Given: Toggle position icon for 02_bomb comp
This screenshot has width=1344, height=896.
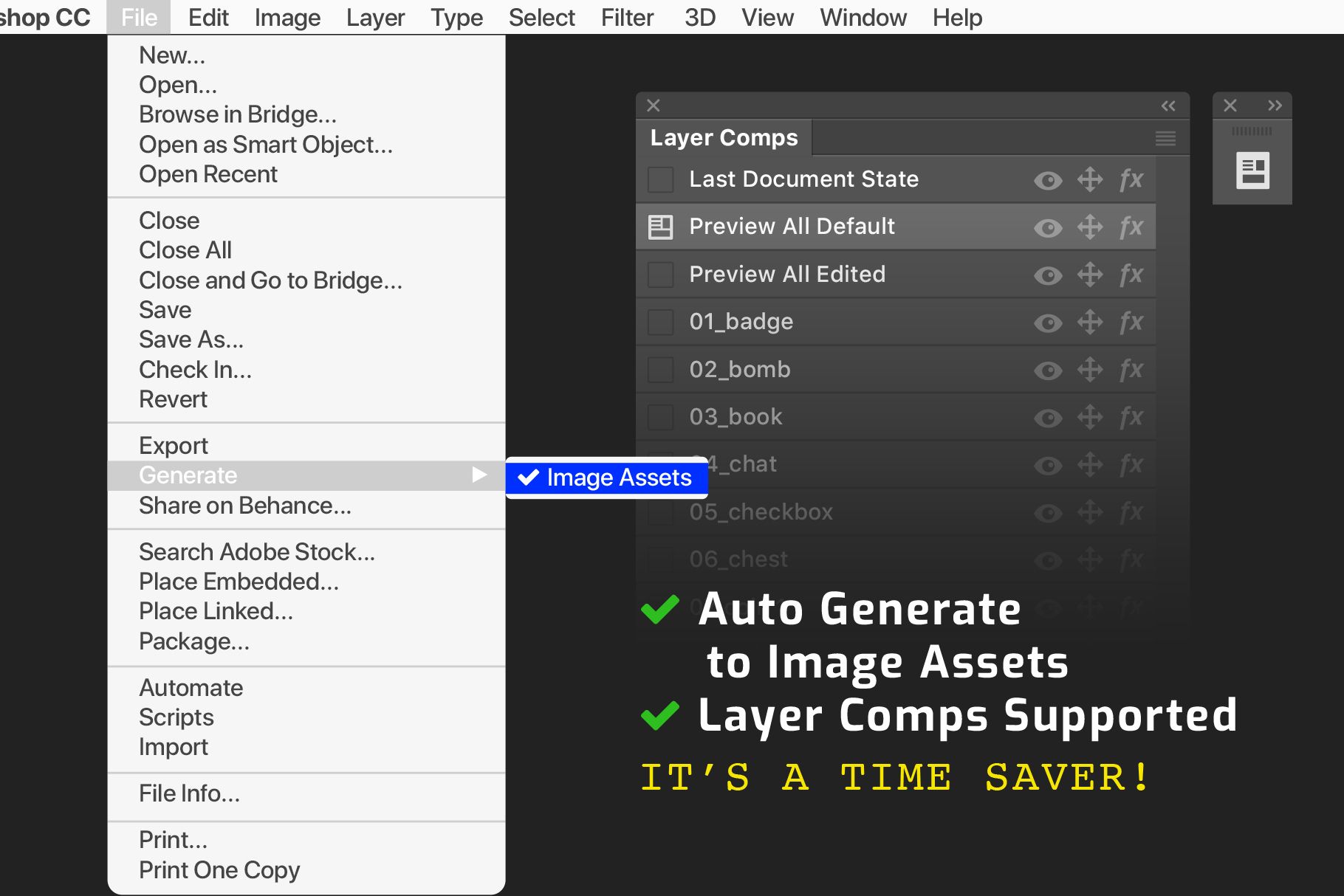Looking at the screenshot, I should point(1090,369).
